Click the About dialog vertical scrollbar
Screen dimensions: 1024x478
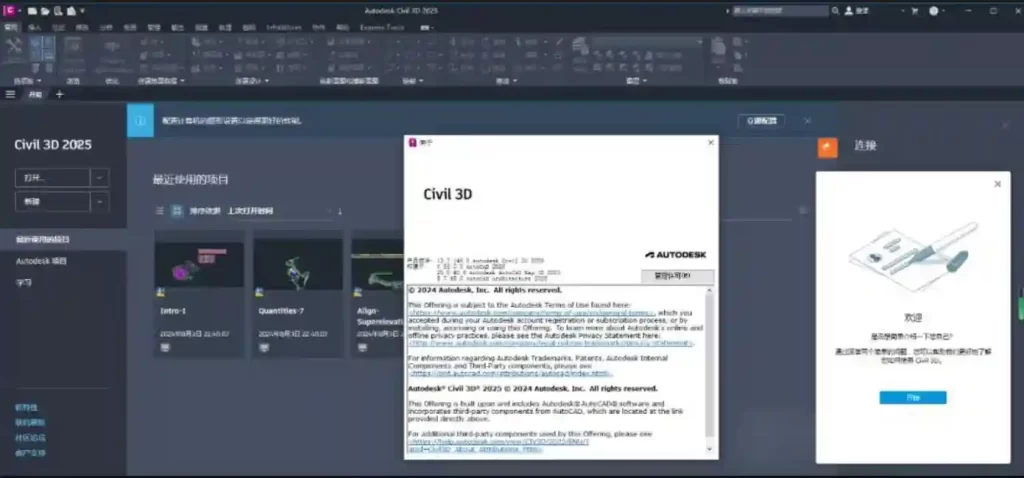(x=711, y=360)
